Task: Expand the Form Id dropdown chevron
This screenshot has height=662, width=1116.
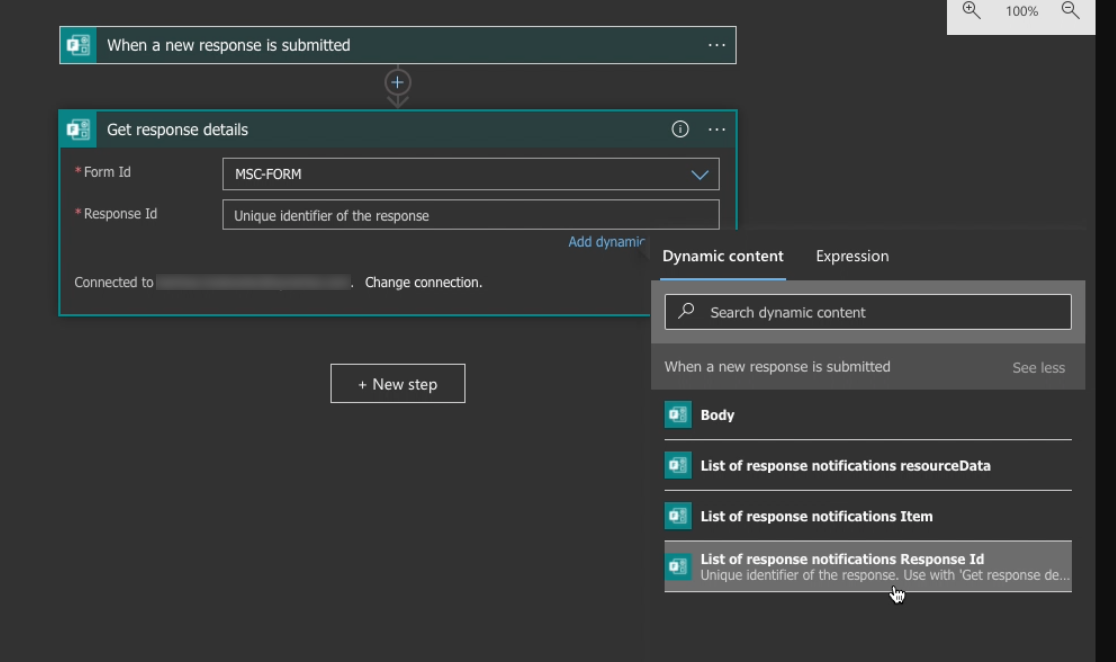Action: [x=700, y=173]
